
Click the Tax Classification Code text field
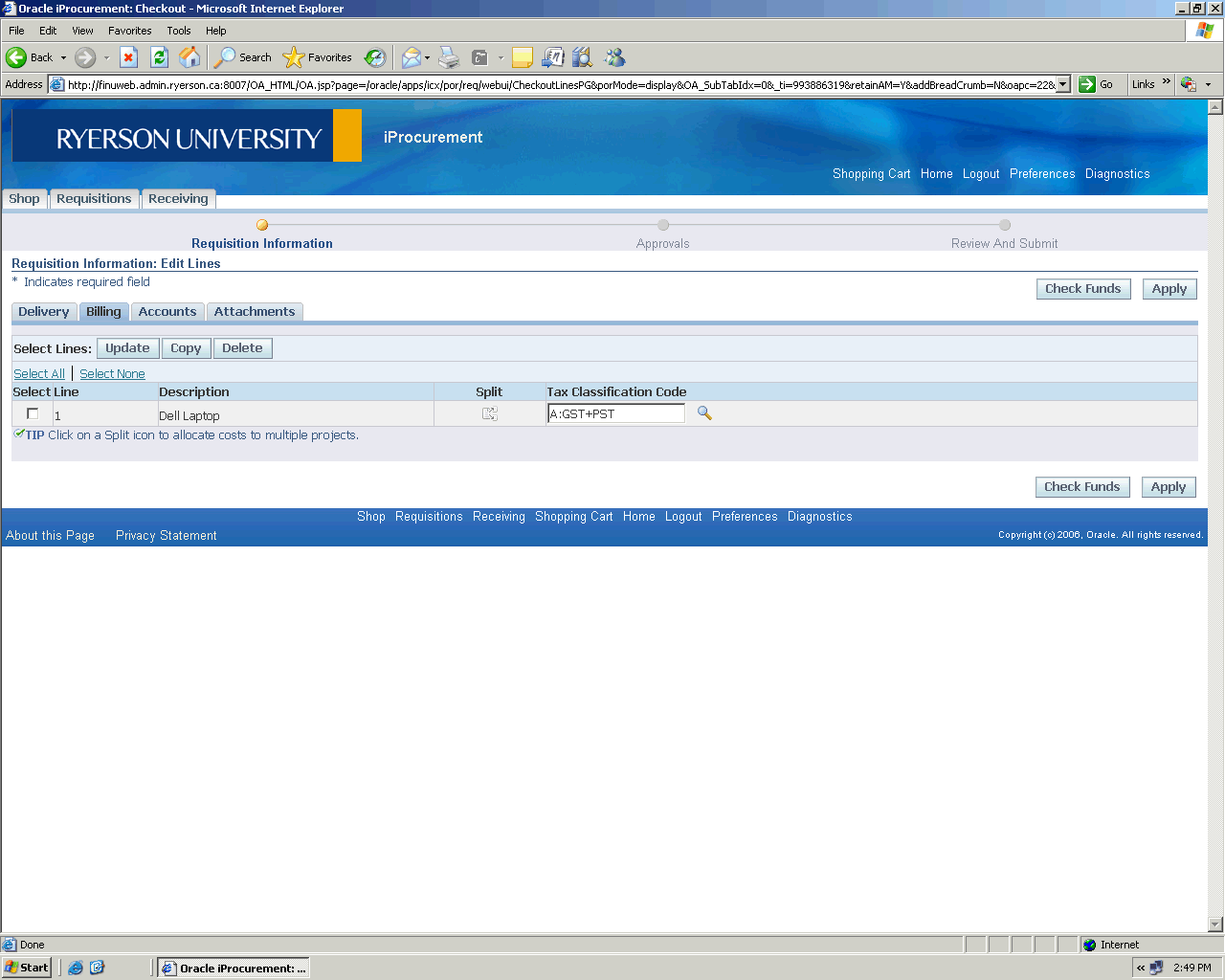point(615,413)
